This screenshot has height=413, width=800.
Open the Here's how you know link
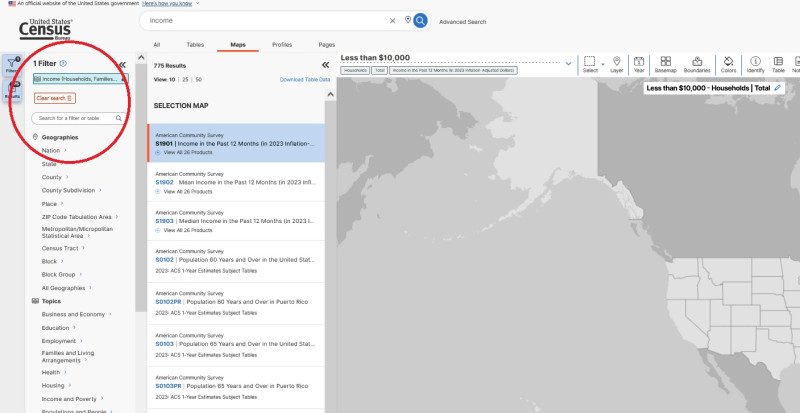(167, 3)
